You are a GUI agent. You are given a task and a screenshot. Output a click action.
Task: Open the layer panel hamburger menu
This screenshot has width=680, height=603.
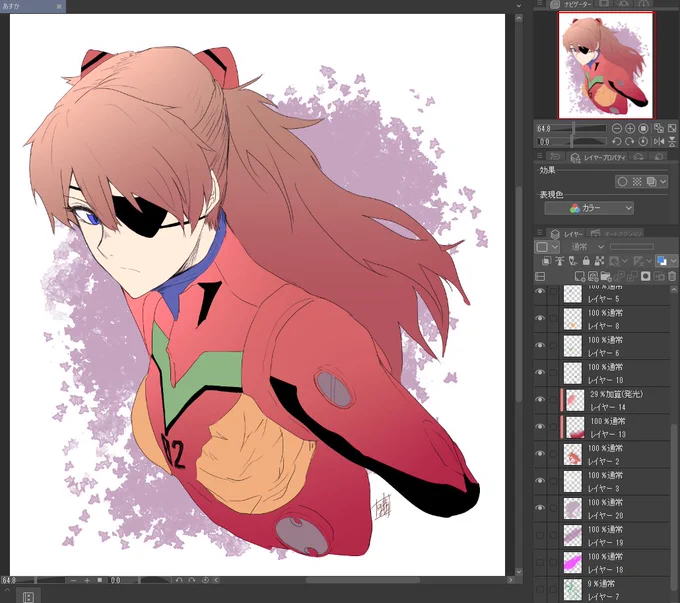coord(539,233)
